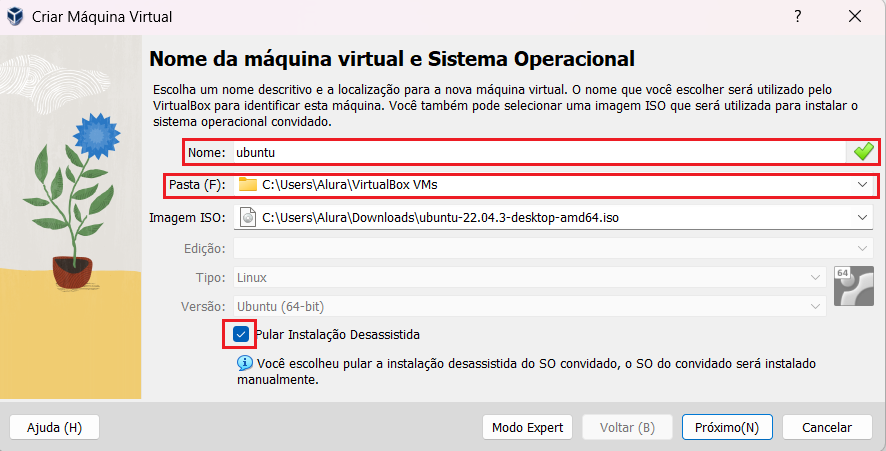This screenshot has height=451, width=886.
Task: Click the ISO disc file icon
Action: (x=247, y=218)
